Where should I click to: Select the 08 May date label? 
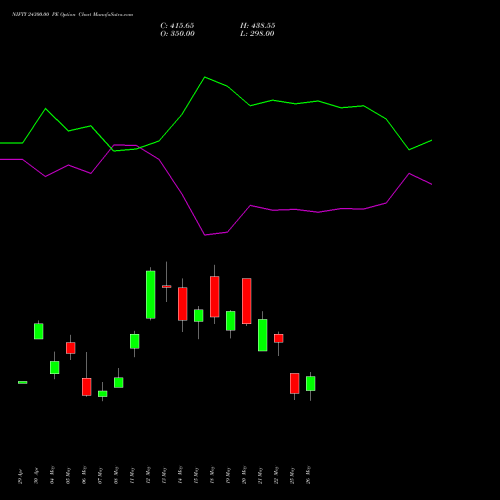coord(116,475)
